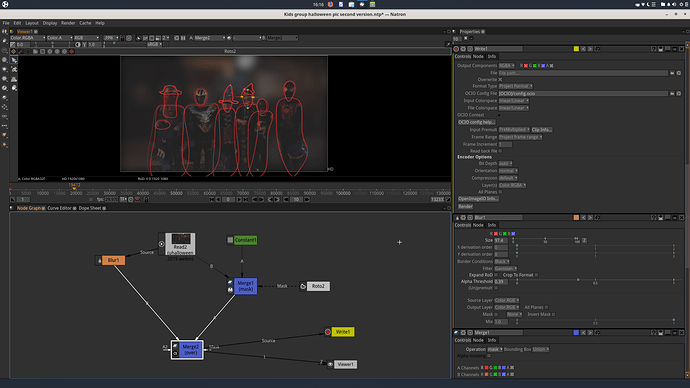Click the help icon on Blur1 panel
The width and height of the screenshot is (690, 388).
click(x=653, y=218)
